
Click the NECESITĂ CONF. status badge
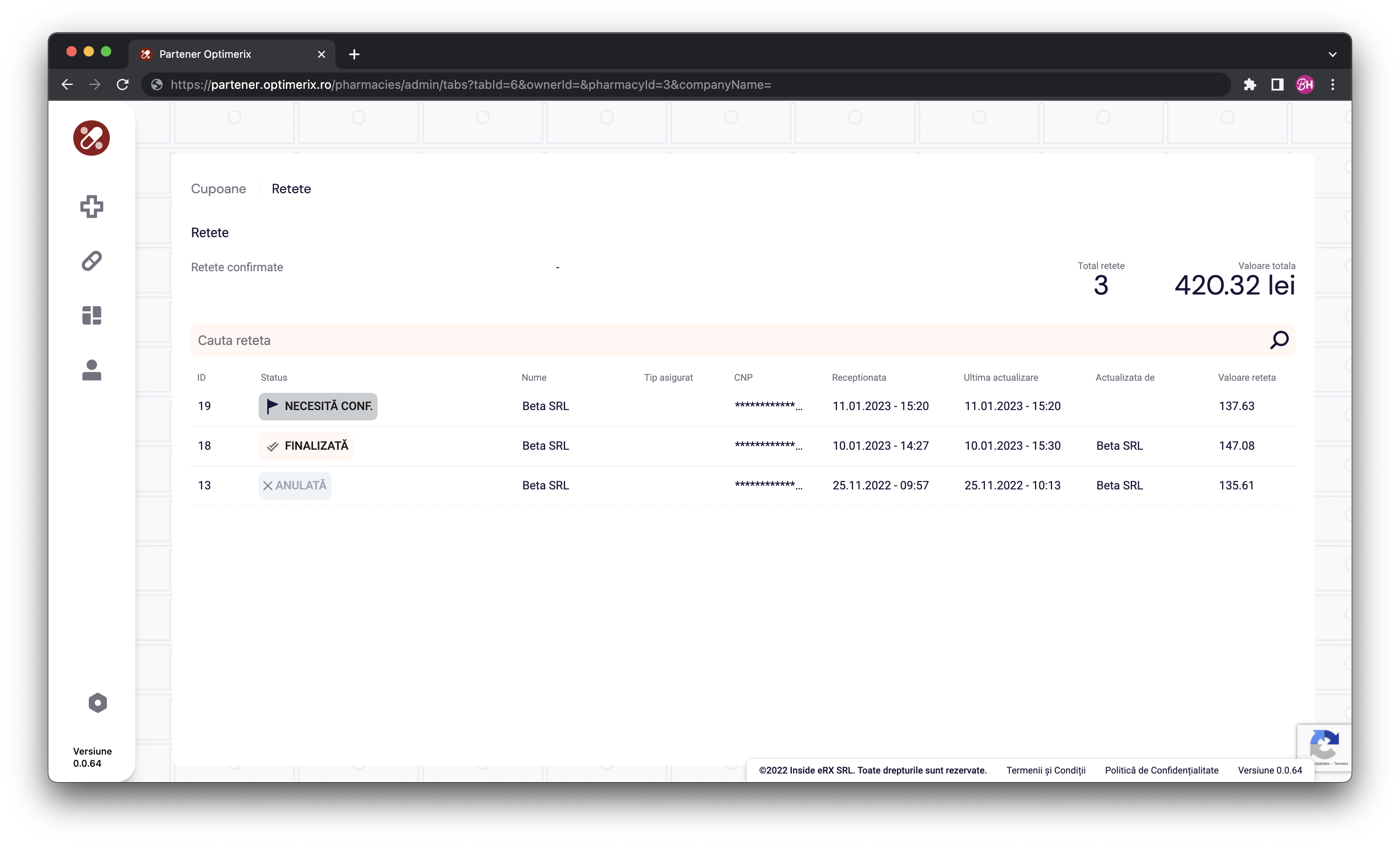(318, 406)
